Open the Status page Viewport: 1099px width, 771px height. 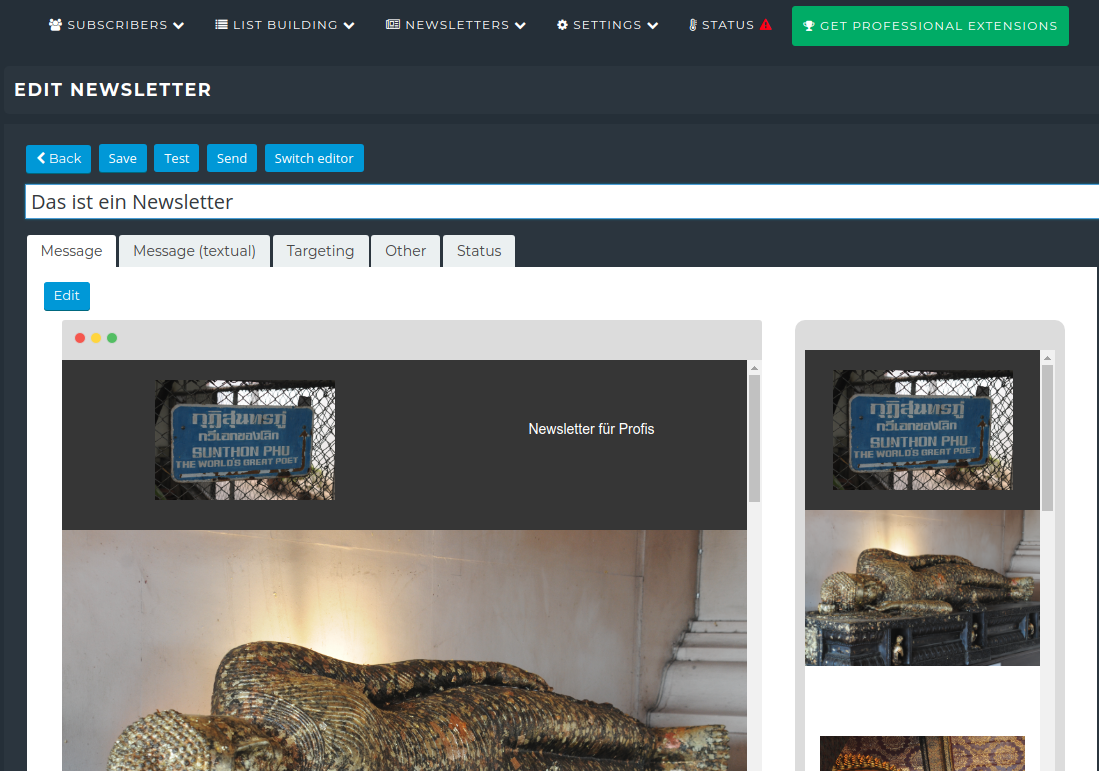coord(730,25)
